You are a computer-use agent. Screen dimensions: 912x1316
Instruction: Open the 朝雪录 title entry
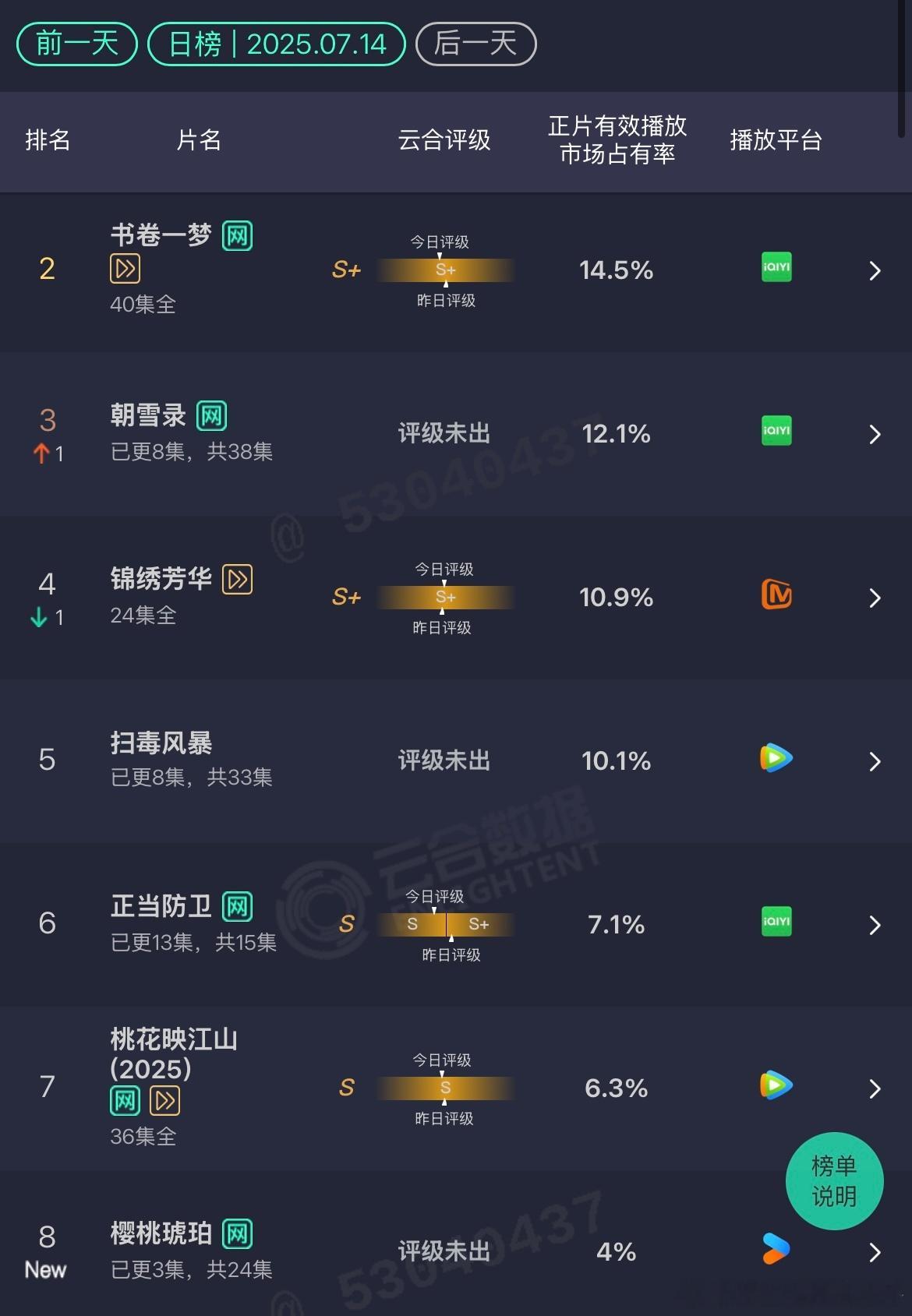pyautogui.click(x=148, y=415)
